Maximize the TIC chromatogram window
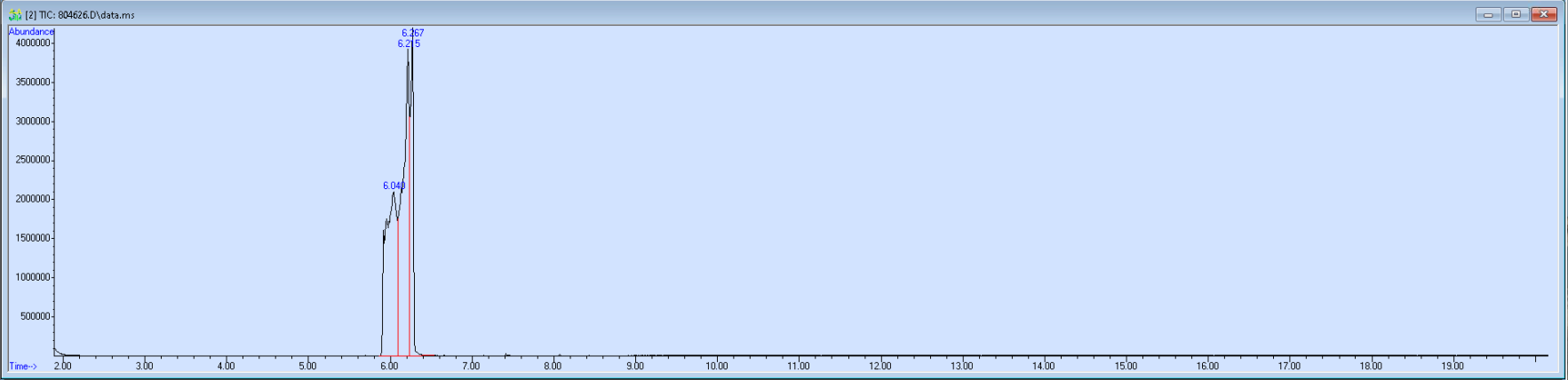The image size is (1568, 380). click(1516, 14)
